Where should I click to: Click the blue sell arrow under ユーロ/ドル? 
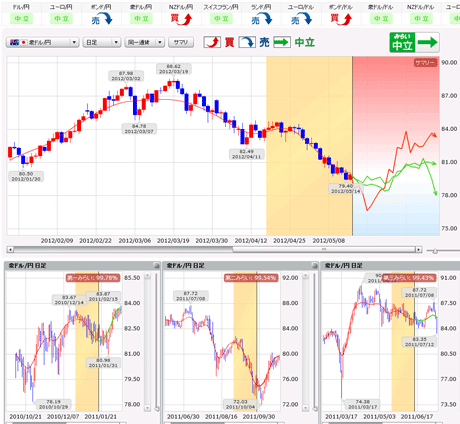[x=302, y=19]
